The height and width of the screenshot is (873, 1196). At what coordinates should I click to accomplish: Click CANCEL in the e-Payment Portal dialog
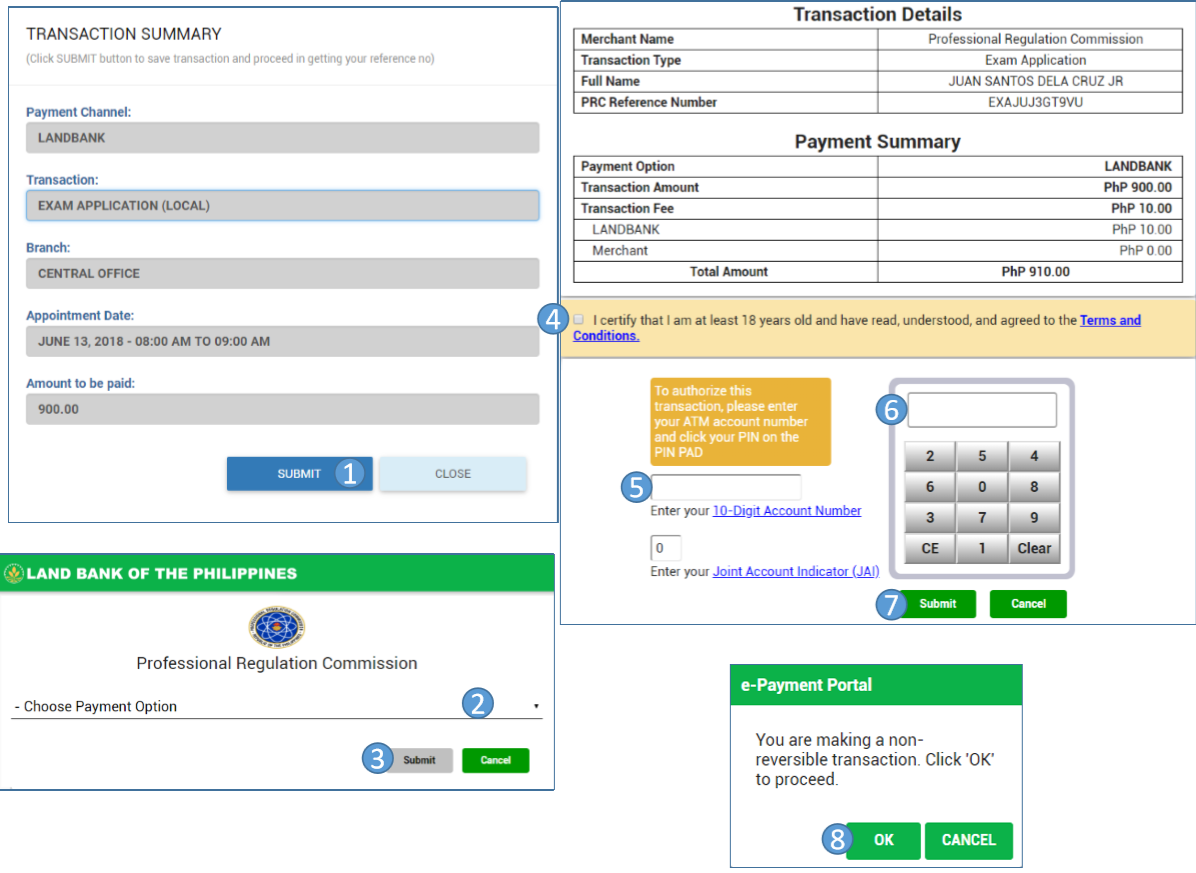coord(969,840)
